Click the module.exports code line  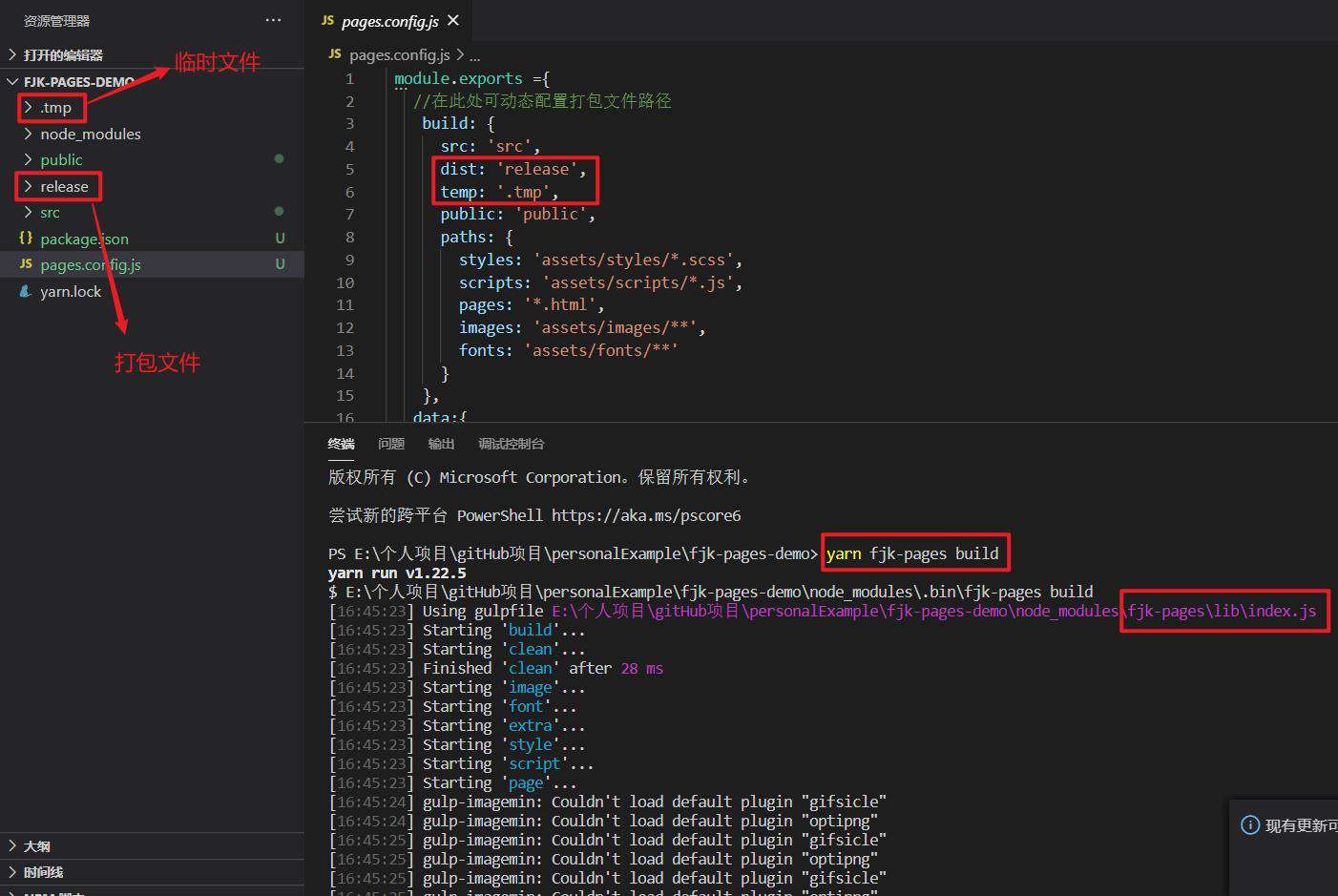tap(471, 78)
